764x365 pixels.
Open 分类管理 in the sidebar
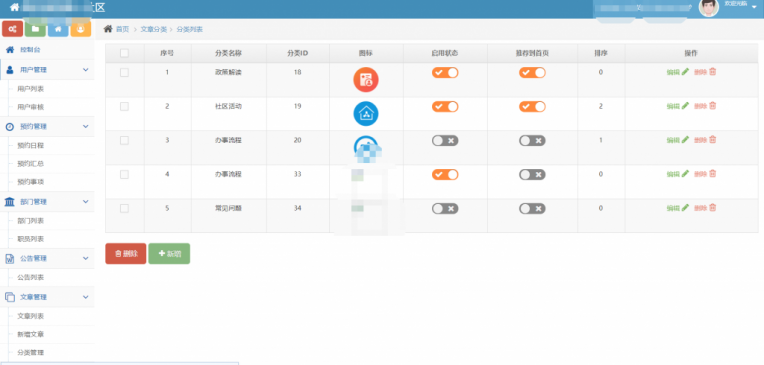[31, 352]
